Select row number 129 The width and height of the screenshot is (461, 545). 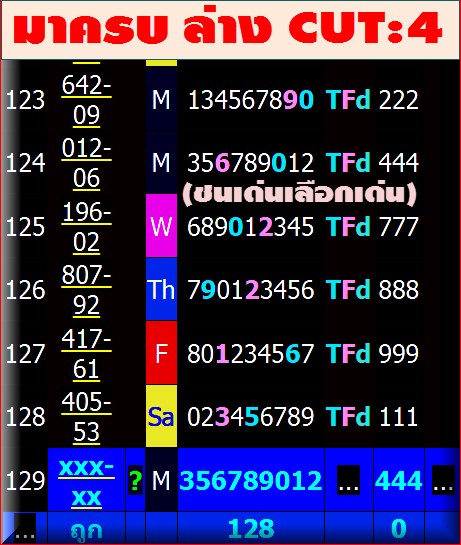(x=25, y=481)
